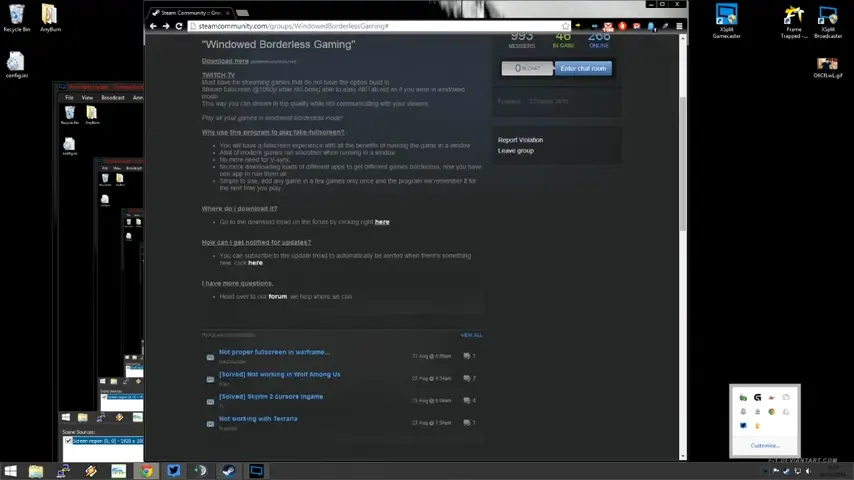Close the Steam Community browser tab
Screen dimensions: 854x480
(x=228, y=13)
